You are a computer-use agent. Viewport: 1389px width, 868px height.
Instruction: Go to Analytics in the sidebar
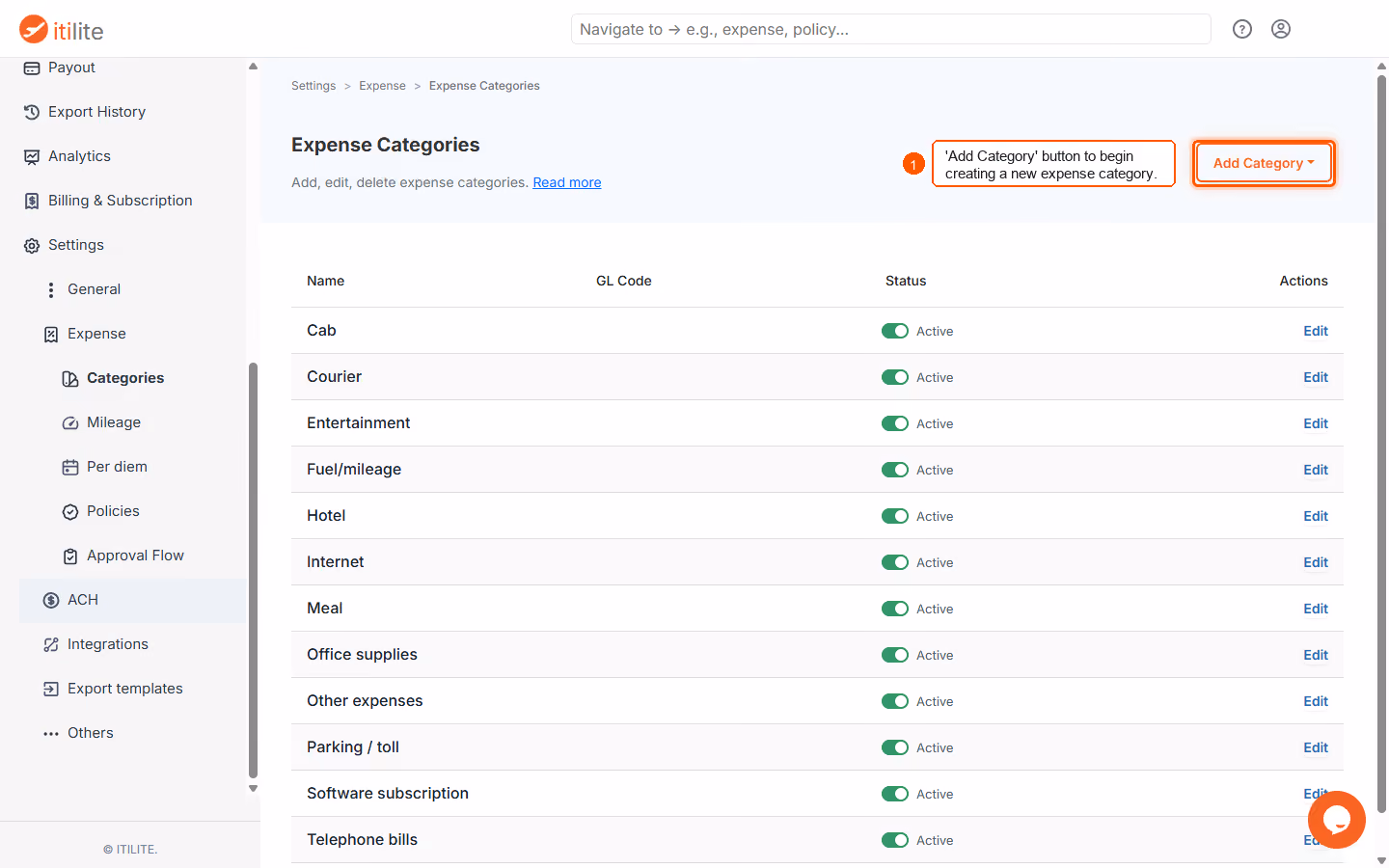79,156
